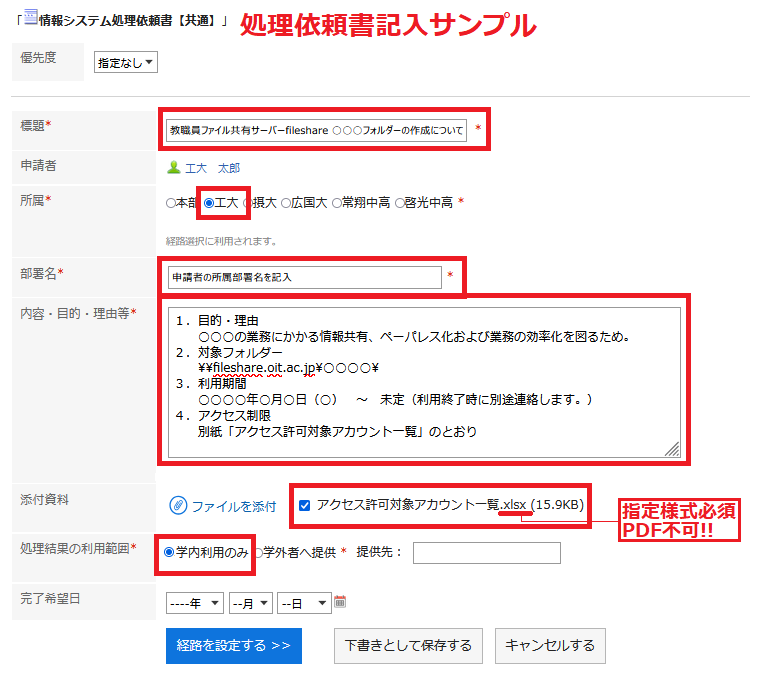Image resolution: width=775 pixels, height=677 pixels.
Task: Click the 完了希望日 field label
Action: coord(50,598)
